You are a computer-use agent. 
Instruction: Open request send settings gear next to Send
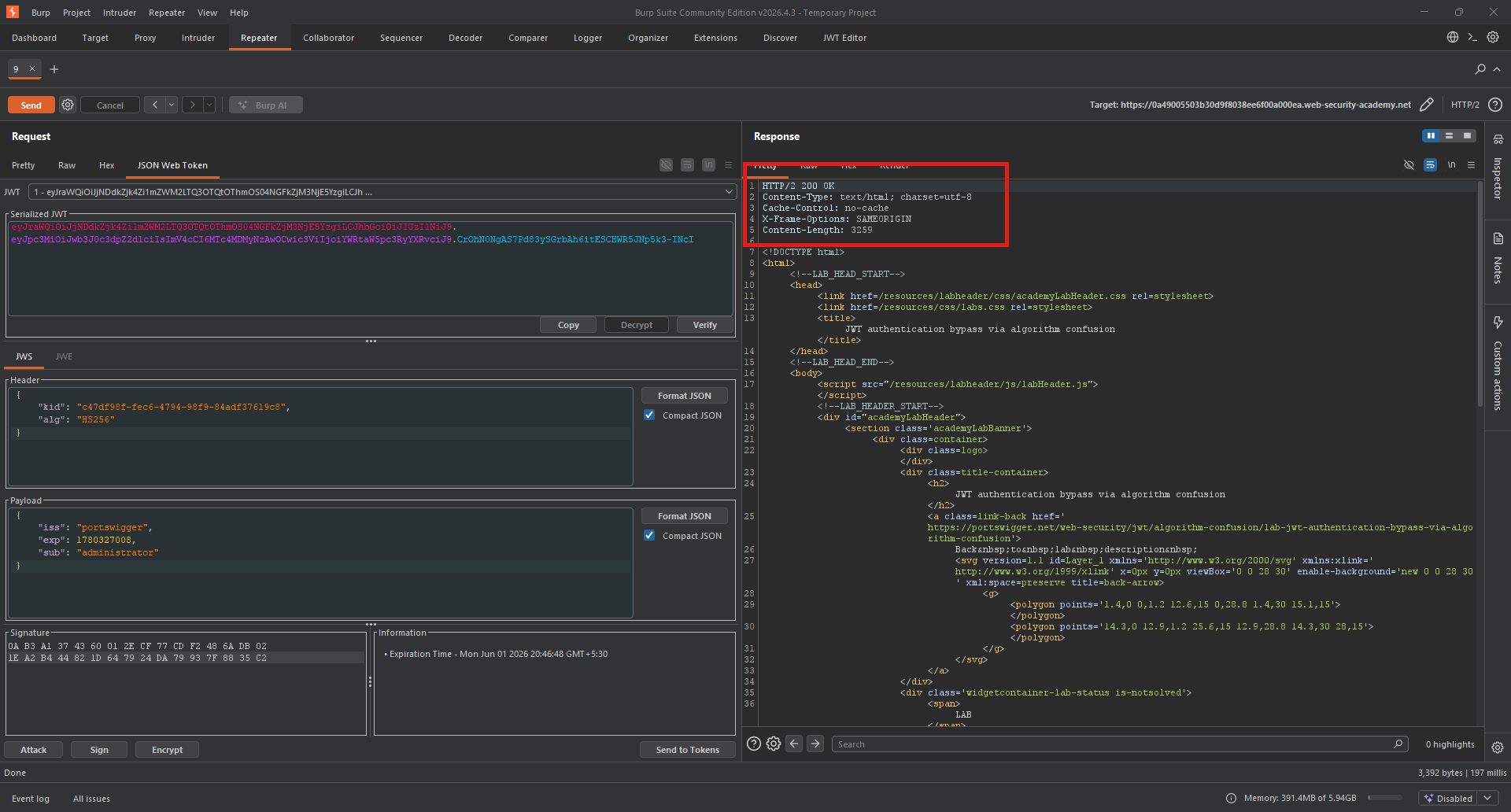[x=68, y=105]
